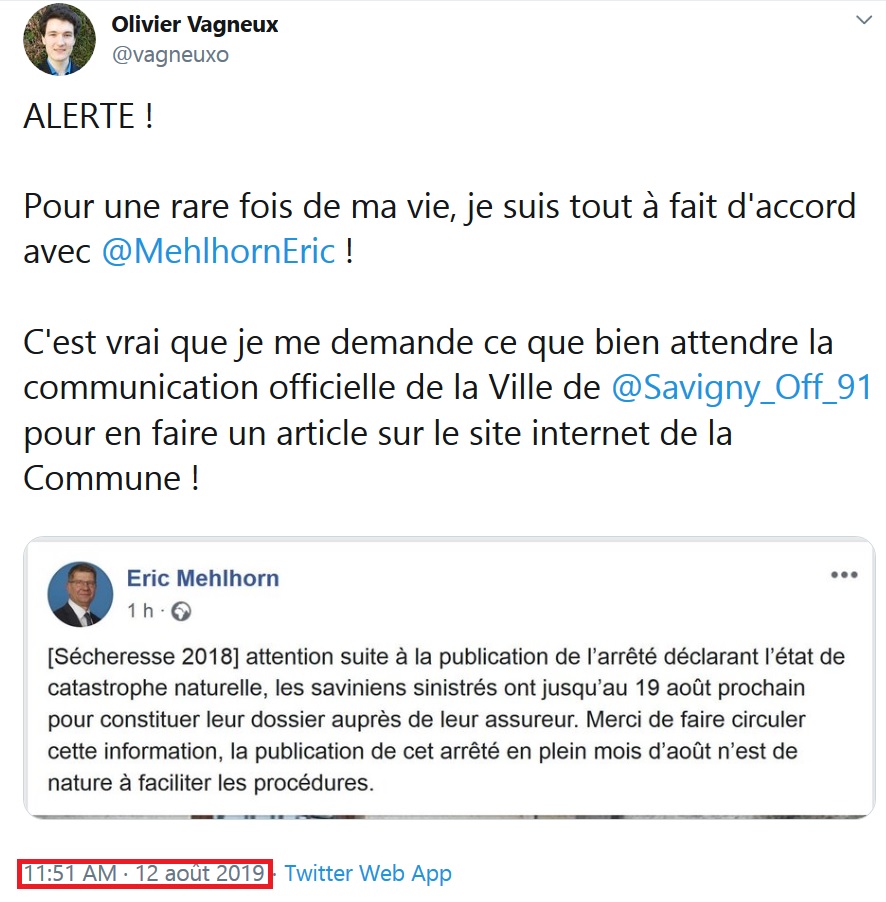Visit the @Savigny_Off_91 mention link
This screenshot has height=902, width=886.
pos(742,387)
